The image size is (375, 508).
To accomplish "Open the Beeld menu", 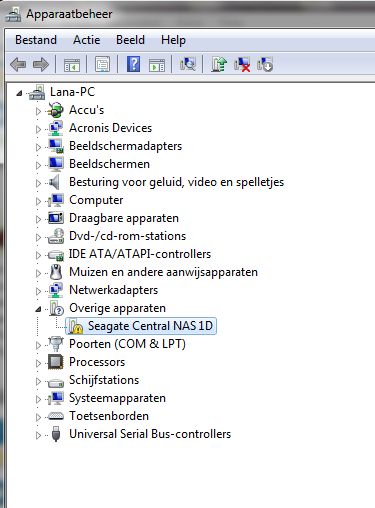I will (x=130, y=40).
